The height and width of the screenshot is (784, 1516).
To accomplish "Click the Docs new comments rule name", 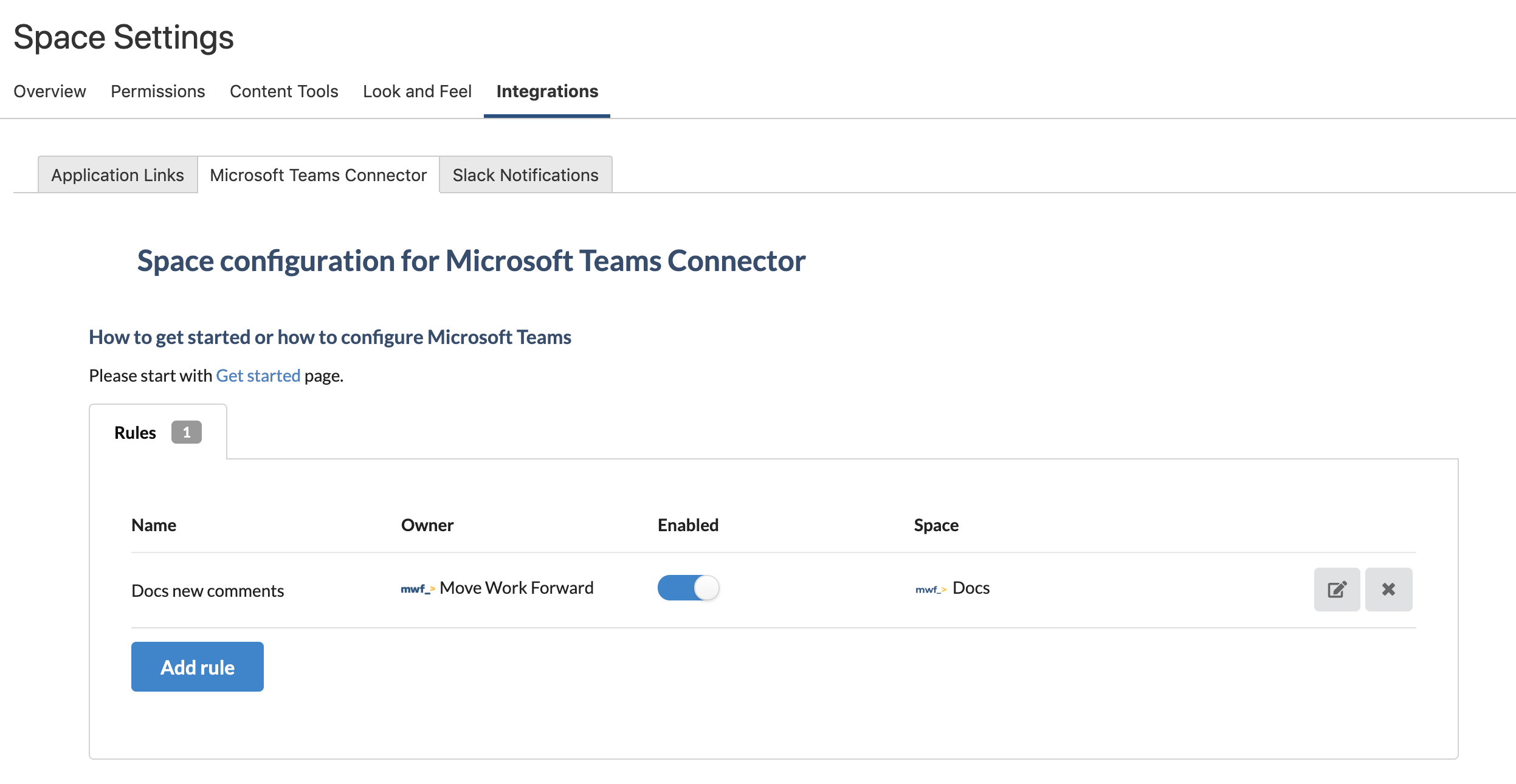I will (x=207, y=591).
